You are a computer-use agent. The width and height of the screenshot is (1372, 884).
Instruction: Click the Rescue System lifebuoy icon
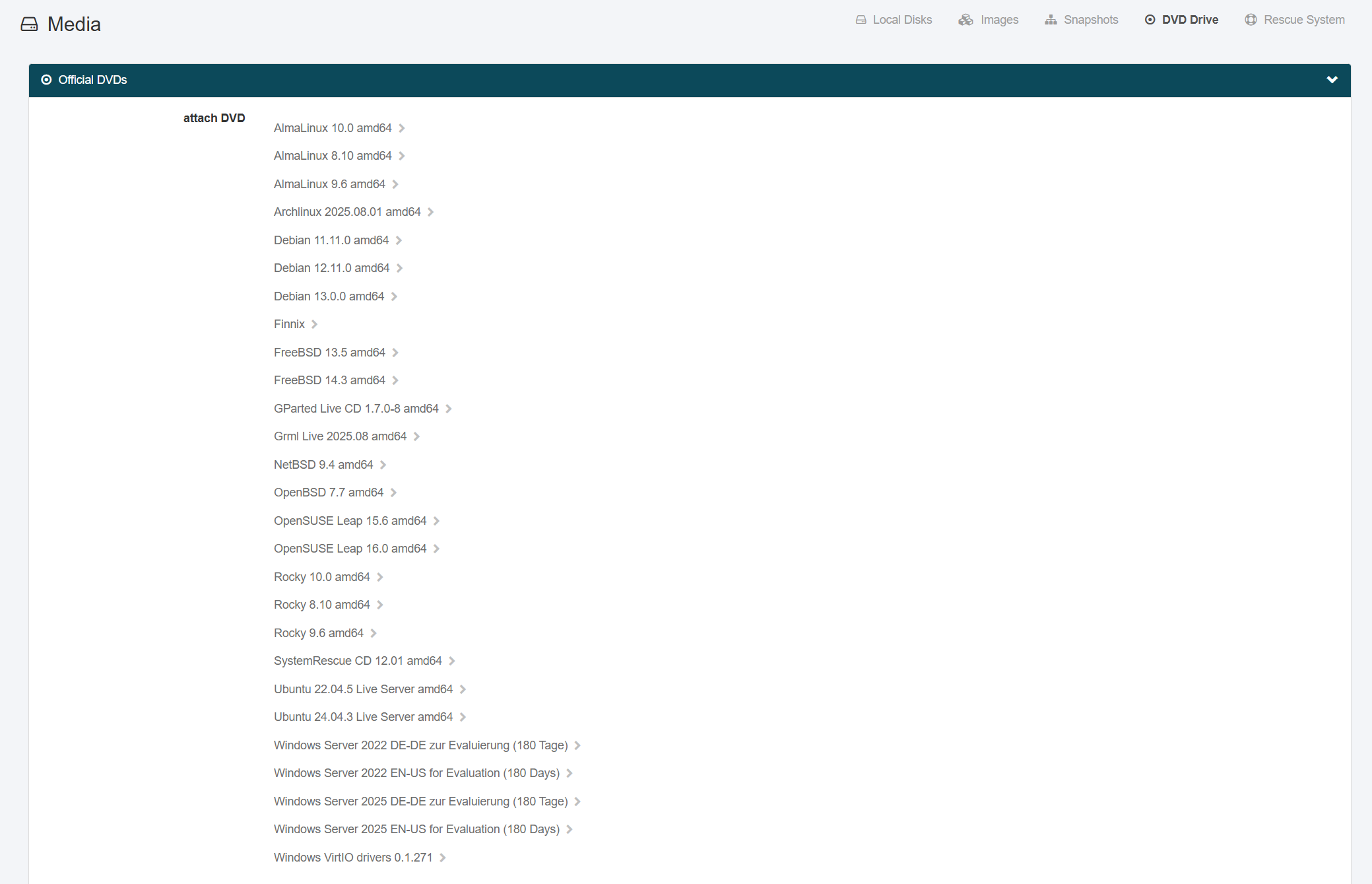pos(1251,20)
